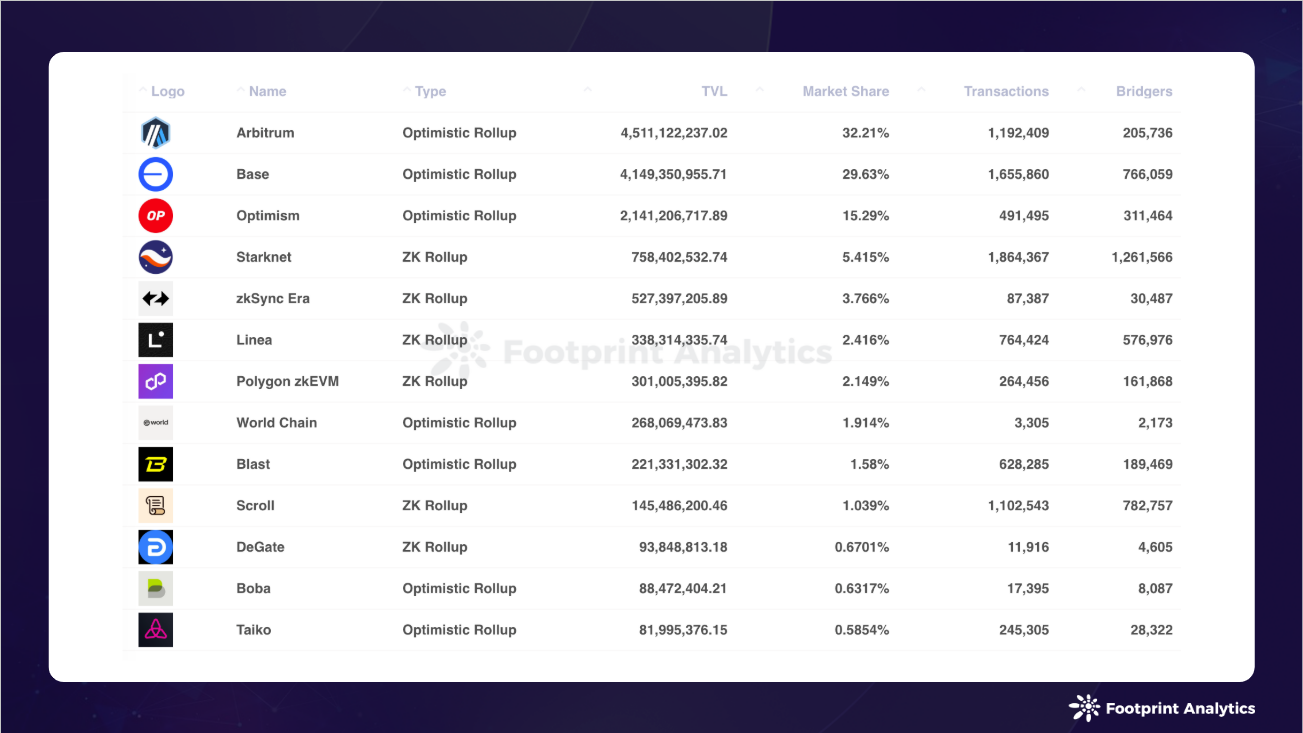Click the Base chain logo
The height and width of the screenshot is (733, 1303).
tap(155, 174)
